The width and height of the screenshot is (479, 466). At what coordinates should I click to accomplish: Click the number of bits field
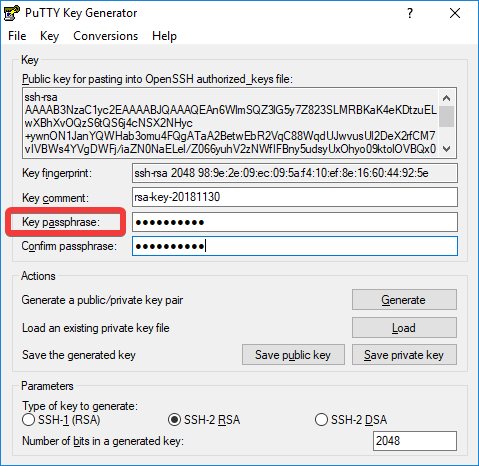point(415,441)
